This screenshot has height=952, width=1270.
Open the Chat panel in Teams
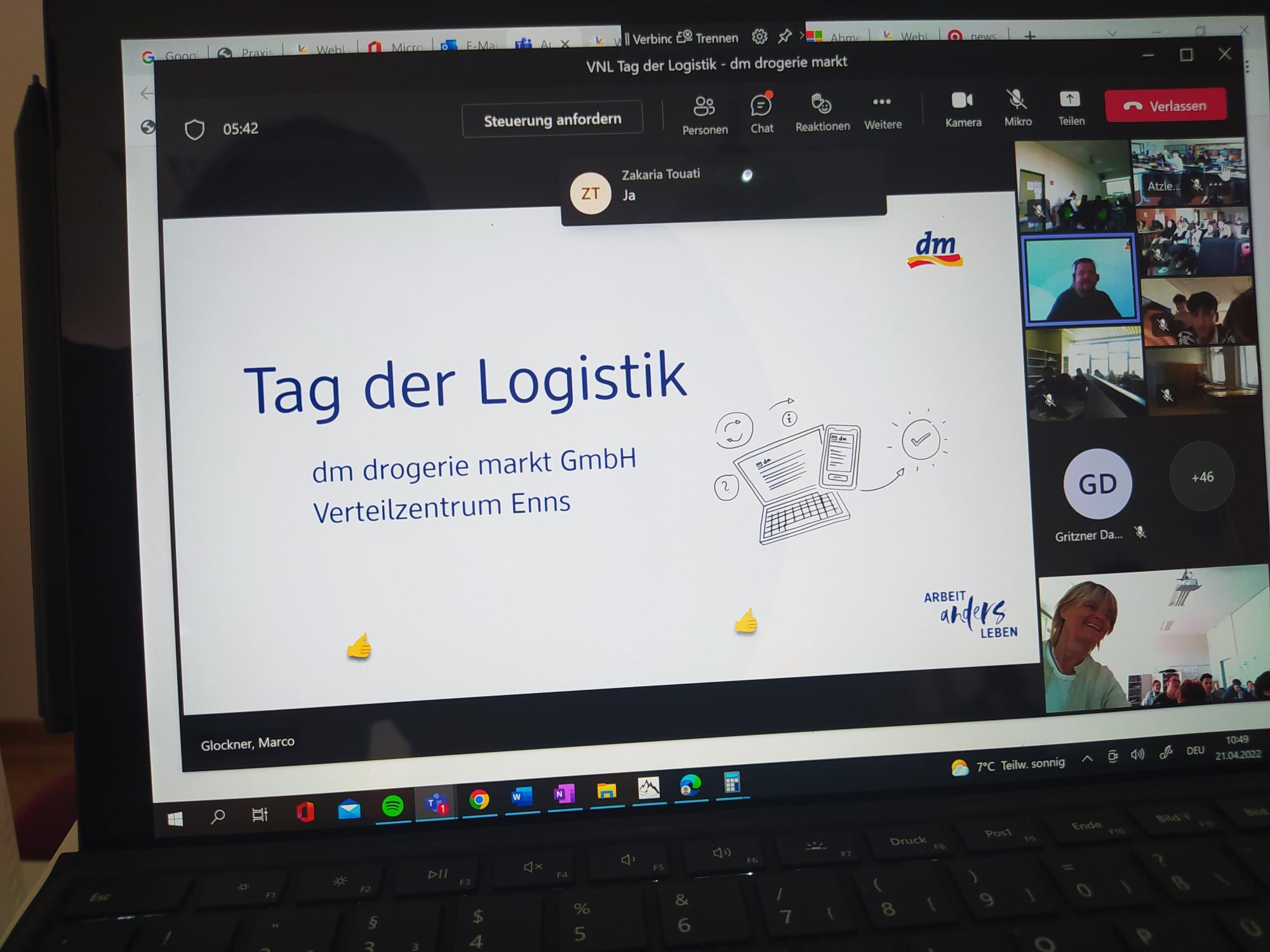pyautogui.click(x=761, y=114)
